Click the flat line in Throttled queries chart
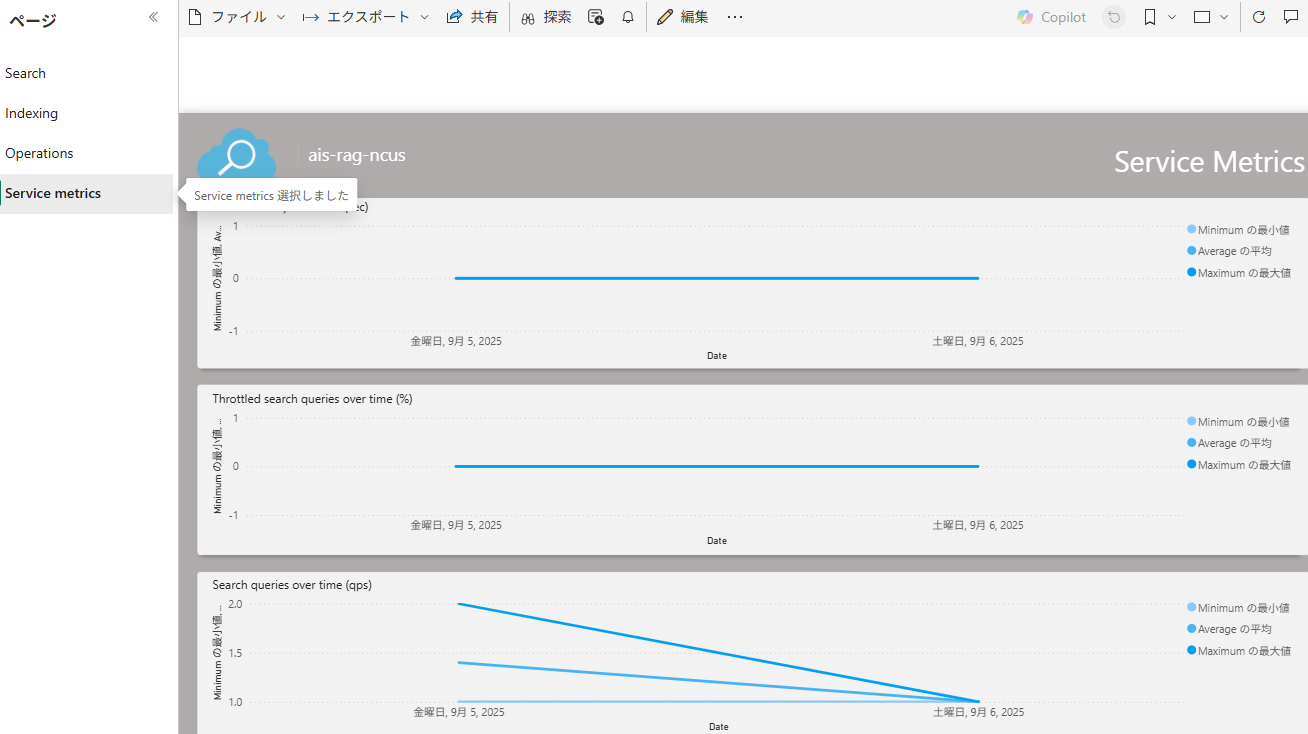 [x=717, y=466]
